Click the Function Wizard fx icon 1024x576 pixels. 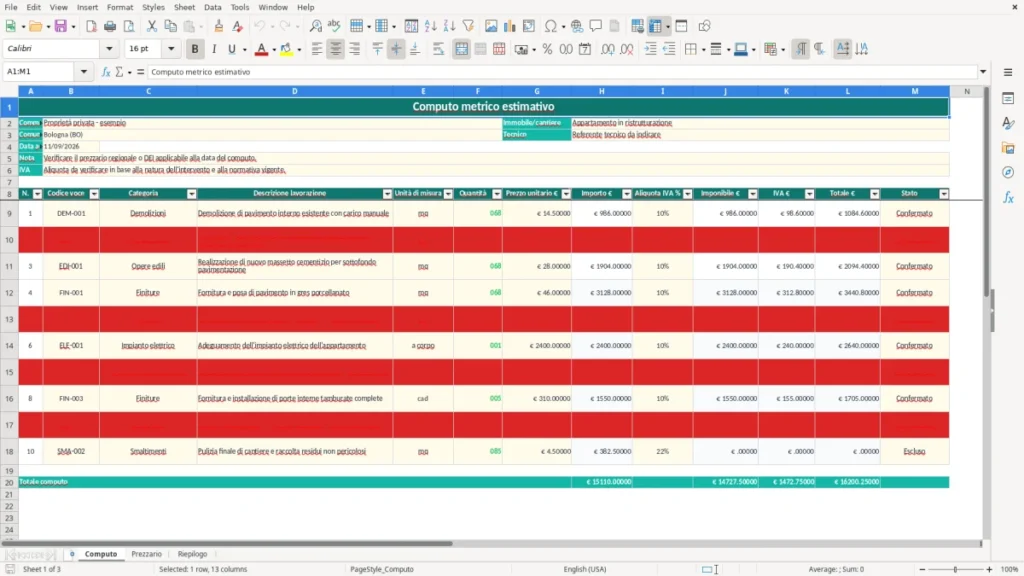pyautogui.click(x=106, y=72)
